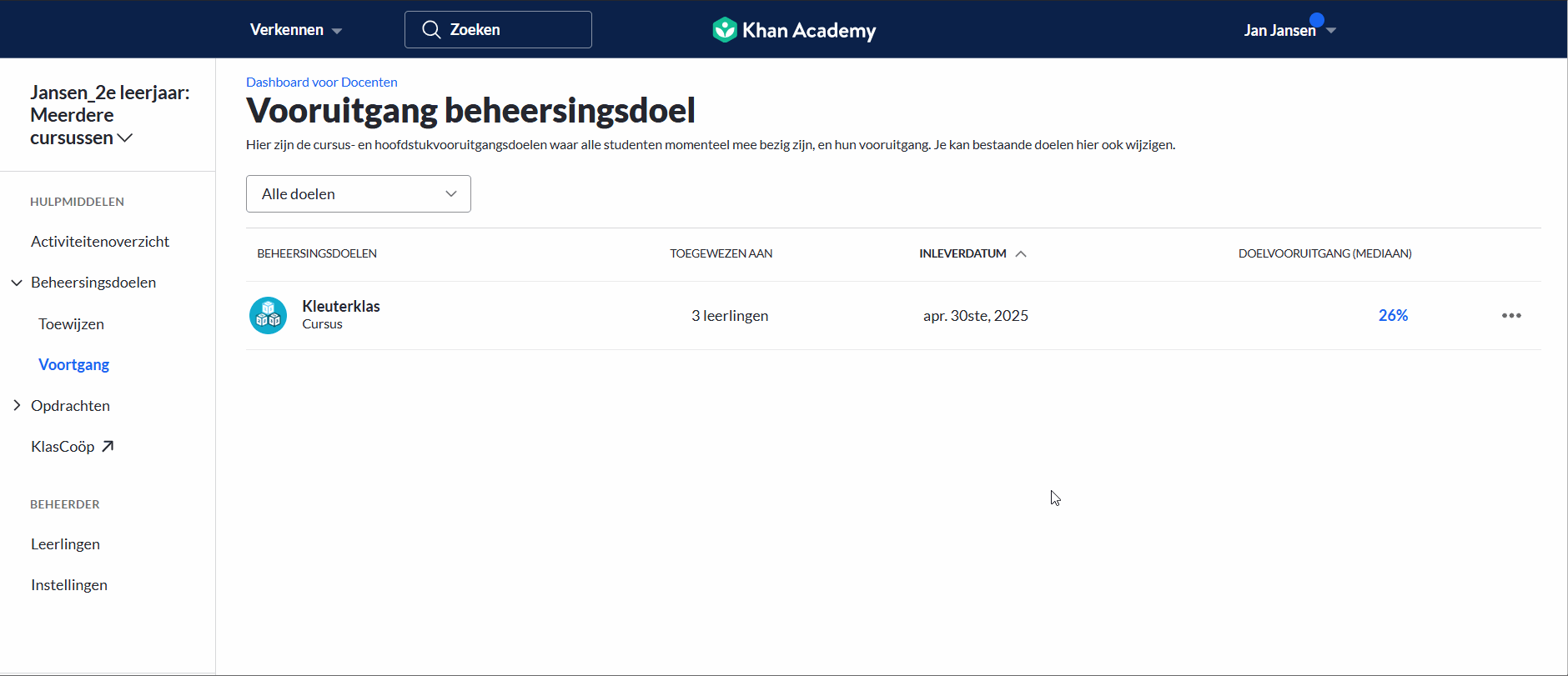This screenshot has height=676, width=1568.
Task: Click the blue notification dot by Jan Jansen
Action: [1317, 20]
